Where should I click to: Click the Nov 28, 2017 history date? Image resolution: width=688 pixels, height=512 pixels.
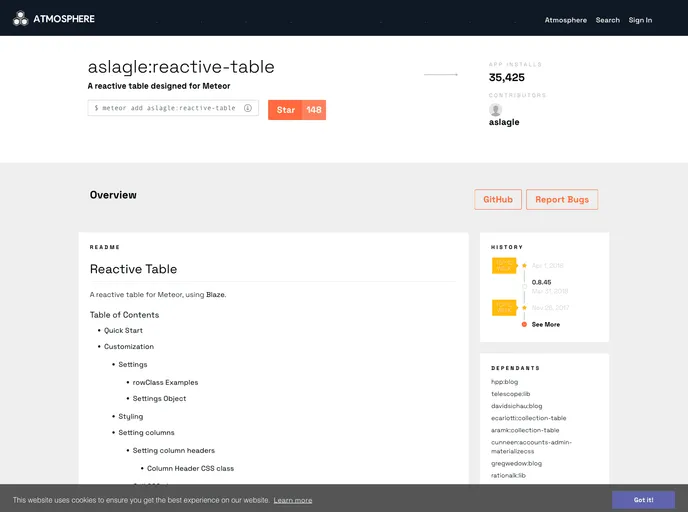point(550,308)
